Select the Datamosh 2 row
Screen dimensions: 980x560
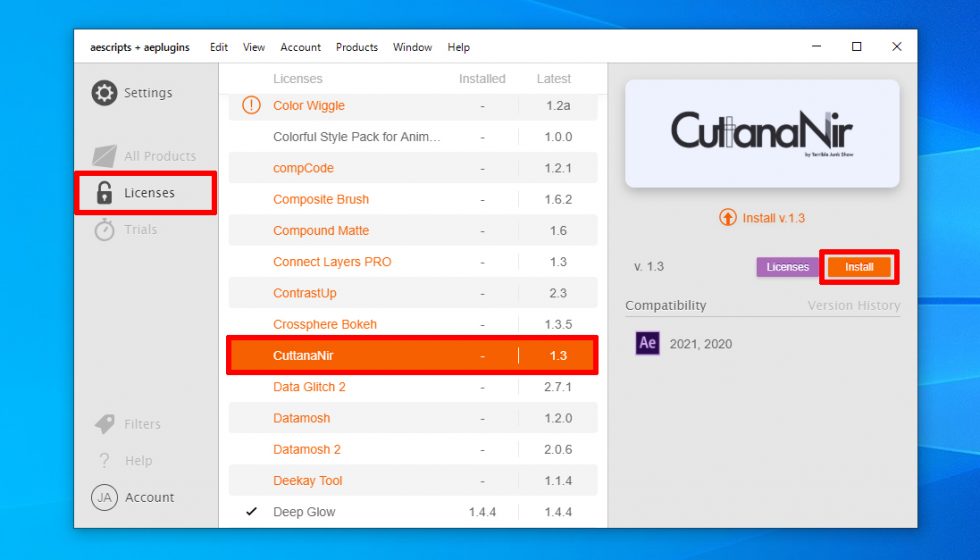[413, 449]
